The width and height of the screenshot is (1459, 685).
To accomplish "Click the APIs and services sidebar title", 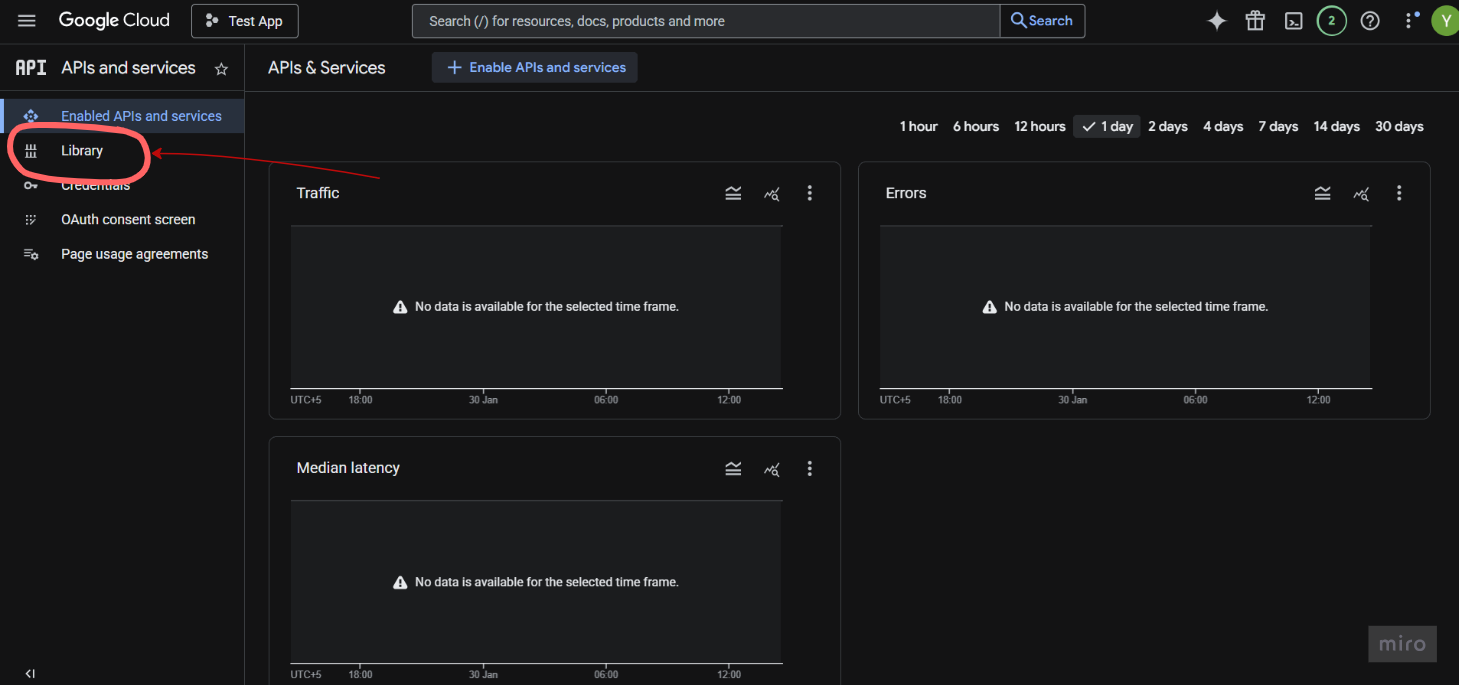I will (x=128, y=68).
